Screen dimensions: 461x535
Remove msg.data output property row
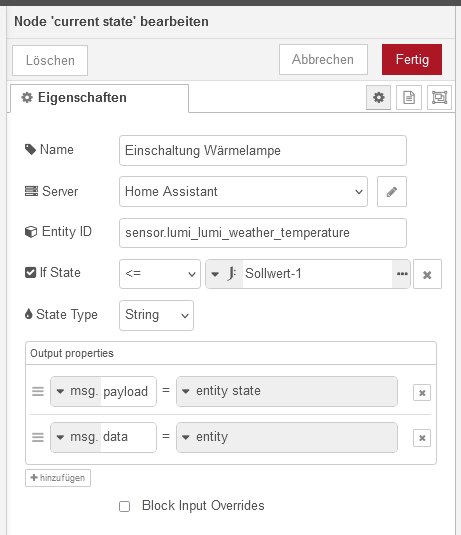click(422, 438)
